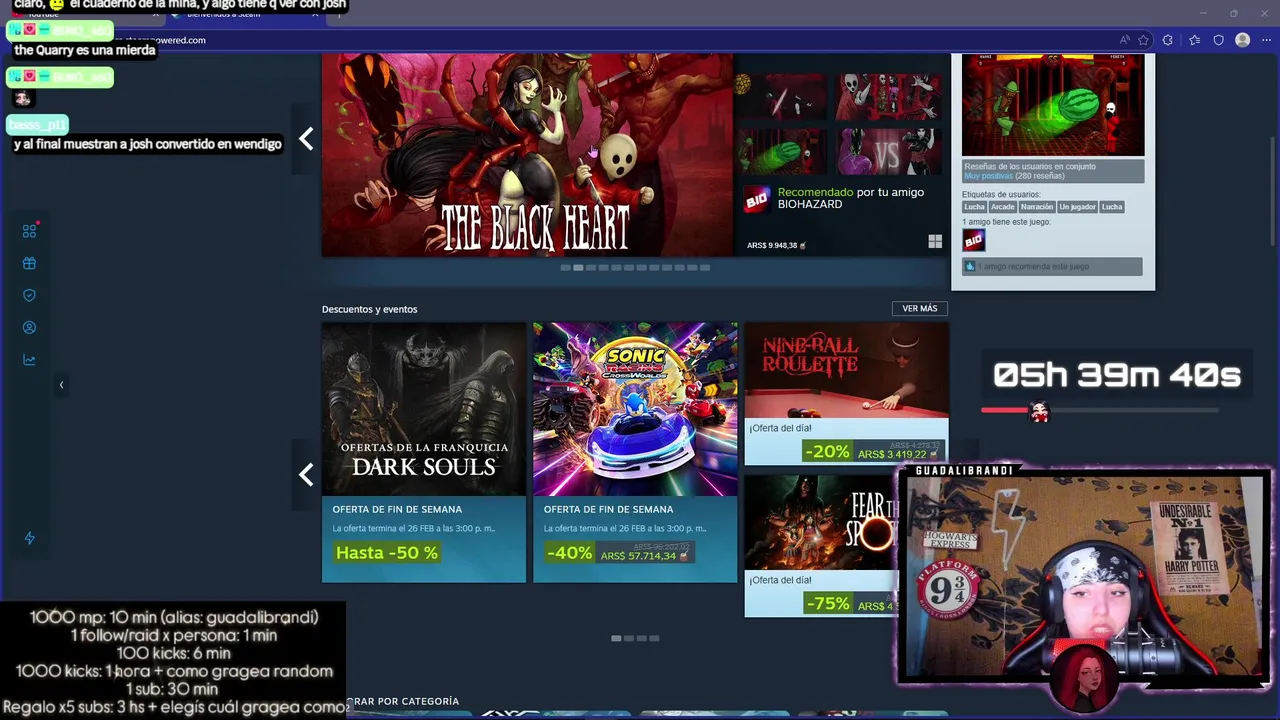Image resolution: width=1280 pixels, height=720 pixels.
Task: Select the last dot of discounts carousel pagination
Action: tap(654, 638)
